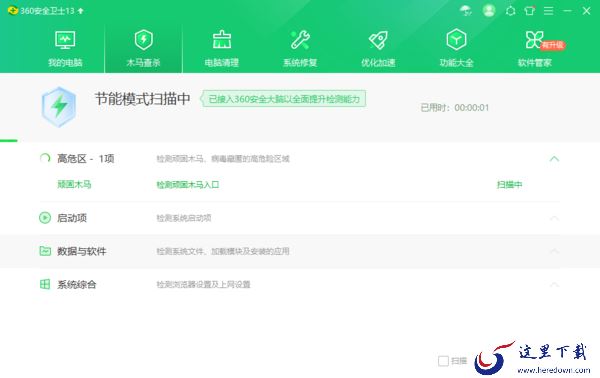Minimize the 360 window

(x=567, y=11)
